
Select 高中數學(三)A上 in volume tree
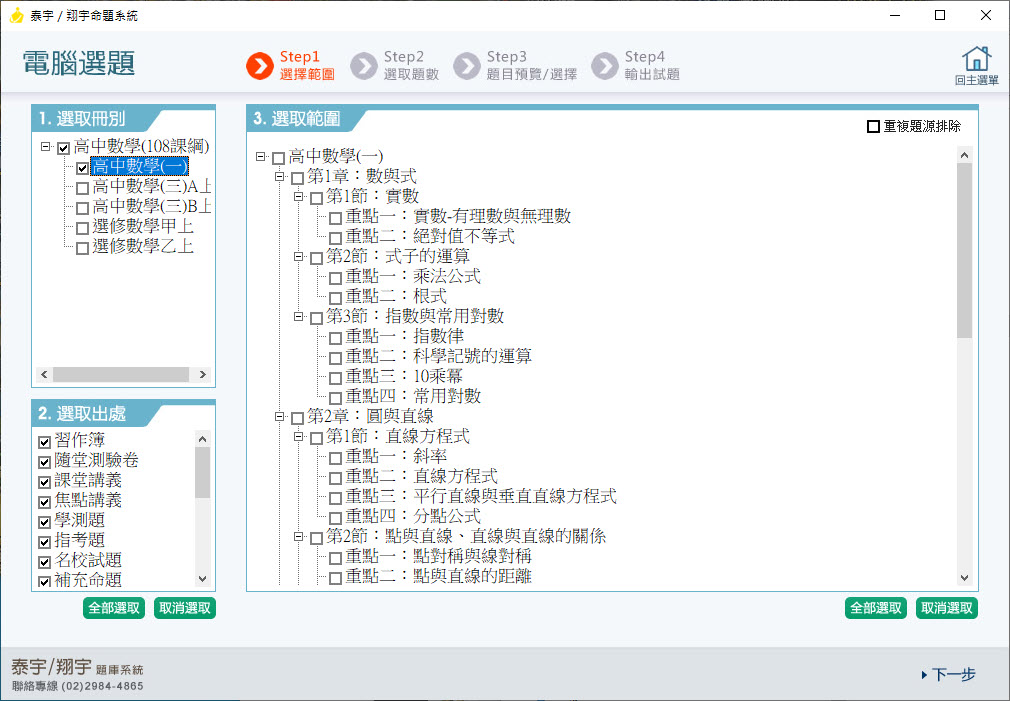click(152, 186)
